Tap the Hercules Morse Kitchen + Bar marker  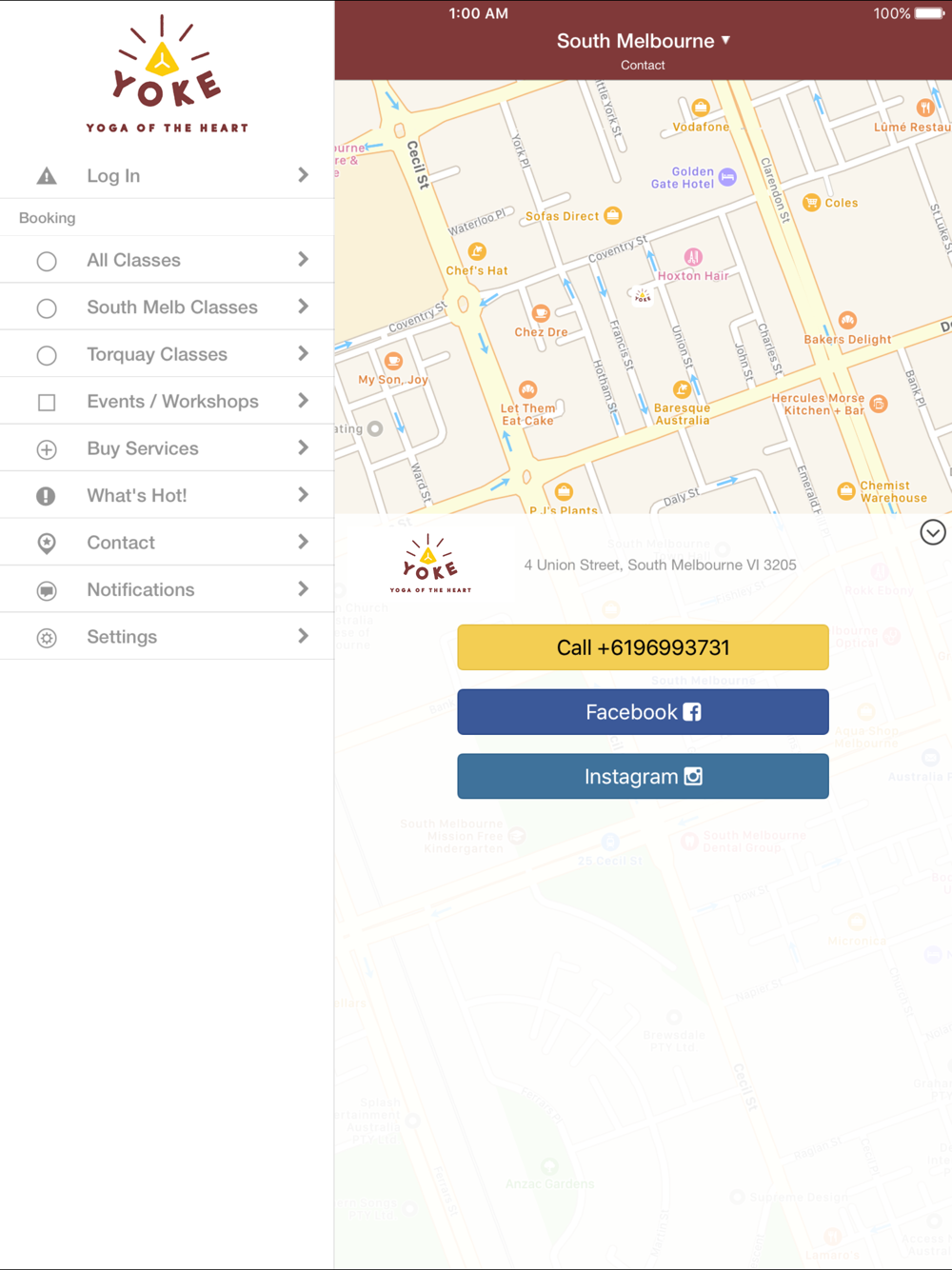pos(879,404)
